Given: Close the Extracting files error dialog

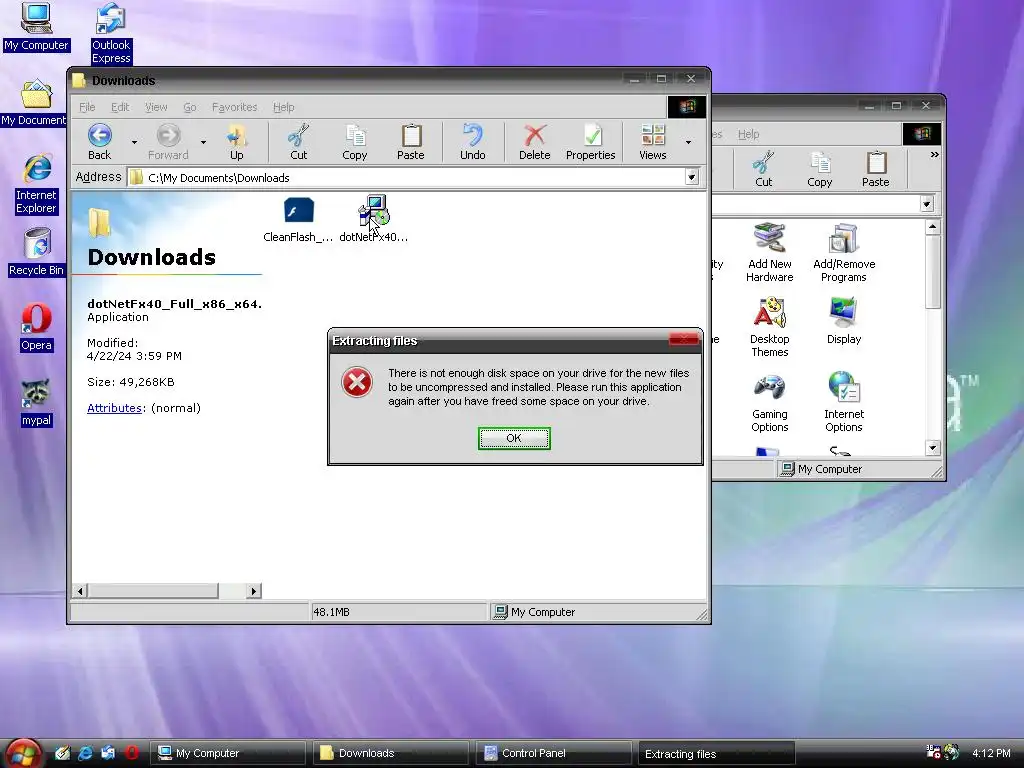Looking at the screenshot, I should (x=684, y=340).
